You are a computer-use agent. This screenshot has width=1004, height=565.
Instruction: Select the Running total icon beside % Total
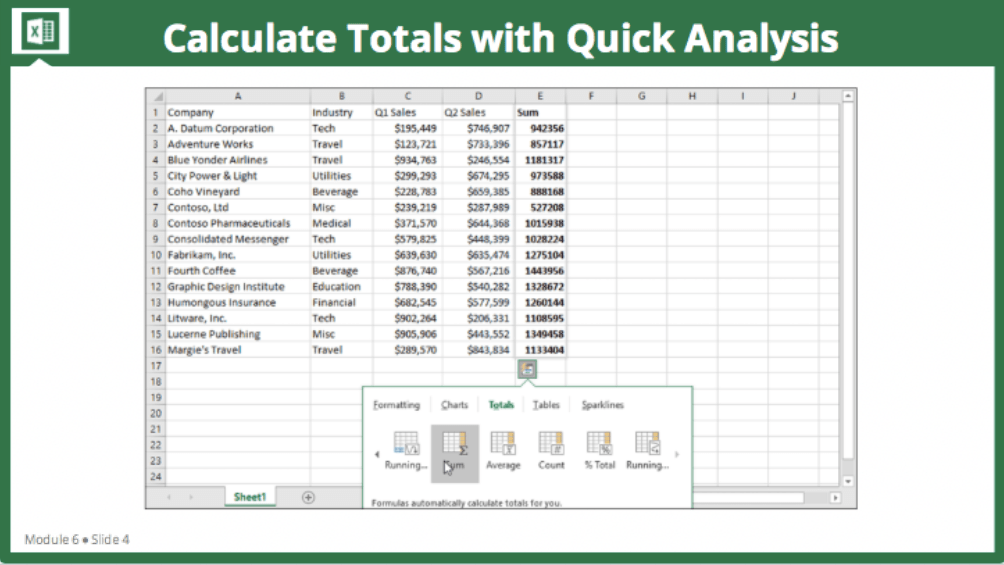pos(647,452)
